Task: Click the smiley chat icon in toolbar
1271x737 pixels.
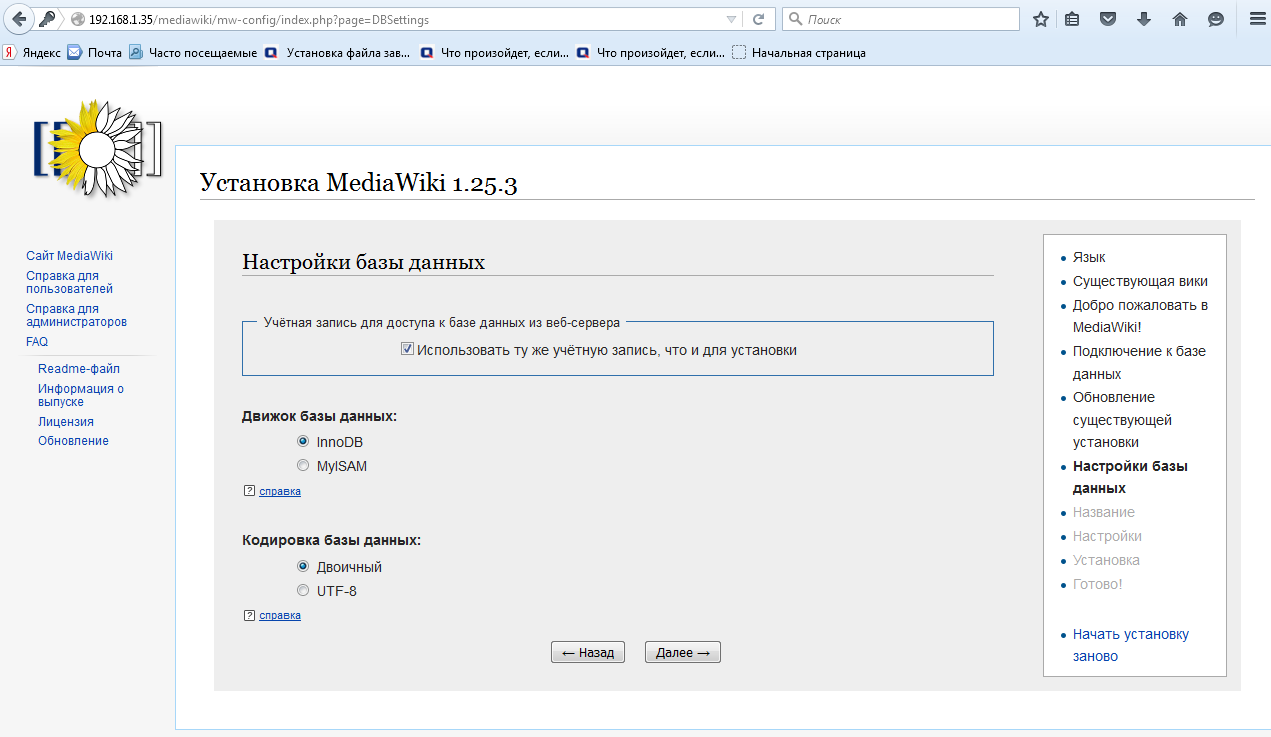Action: pyautogui.click(x=1216, y=19)
